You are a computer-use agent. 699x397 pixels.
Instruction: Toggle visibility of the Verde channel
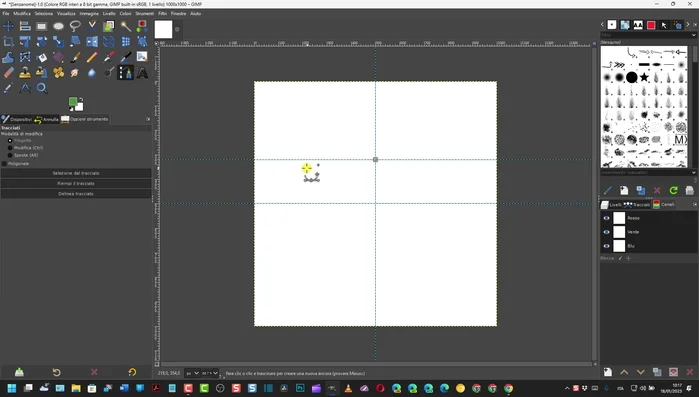[x=606, y=232]
